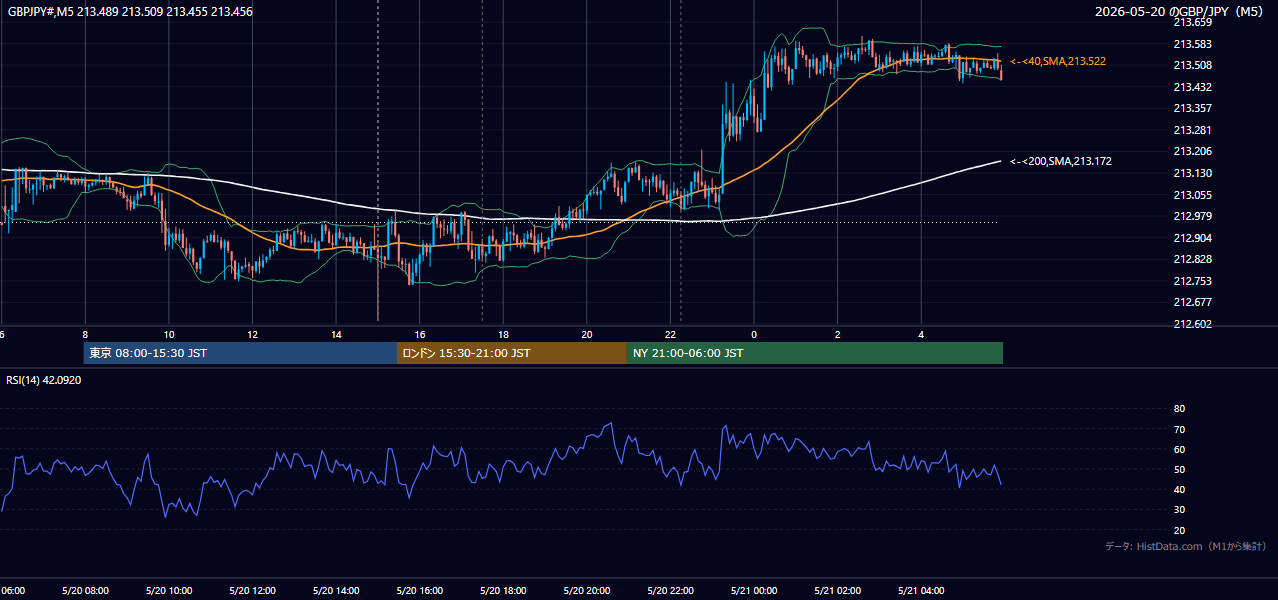
Task: Click the 213.206 price axis label
Action: (x=1192, y=152)
